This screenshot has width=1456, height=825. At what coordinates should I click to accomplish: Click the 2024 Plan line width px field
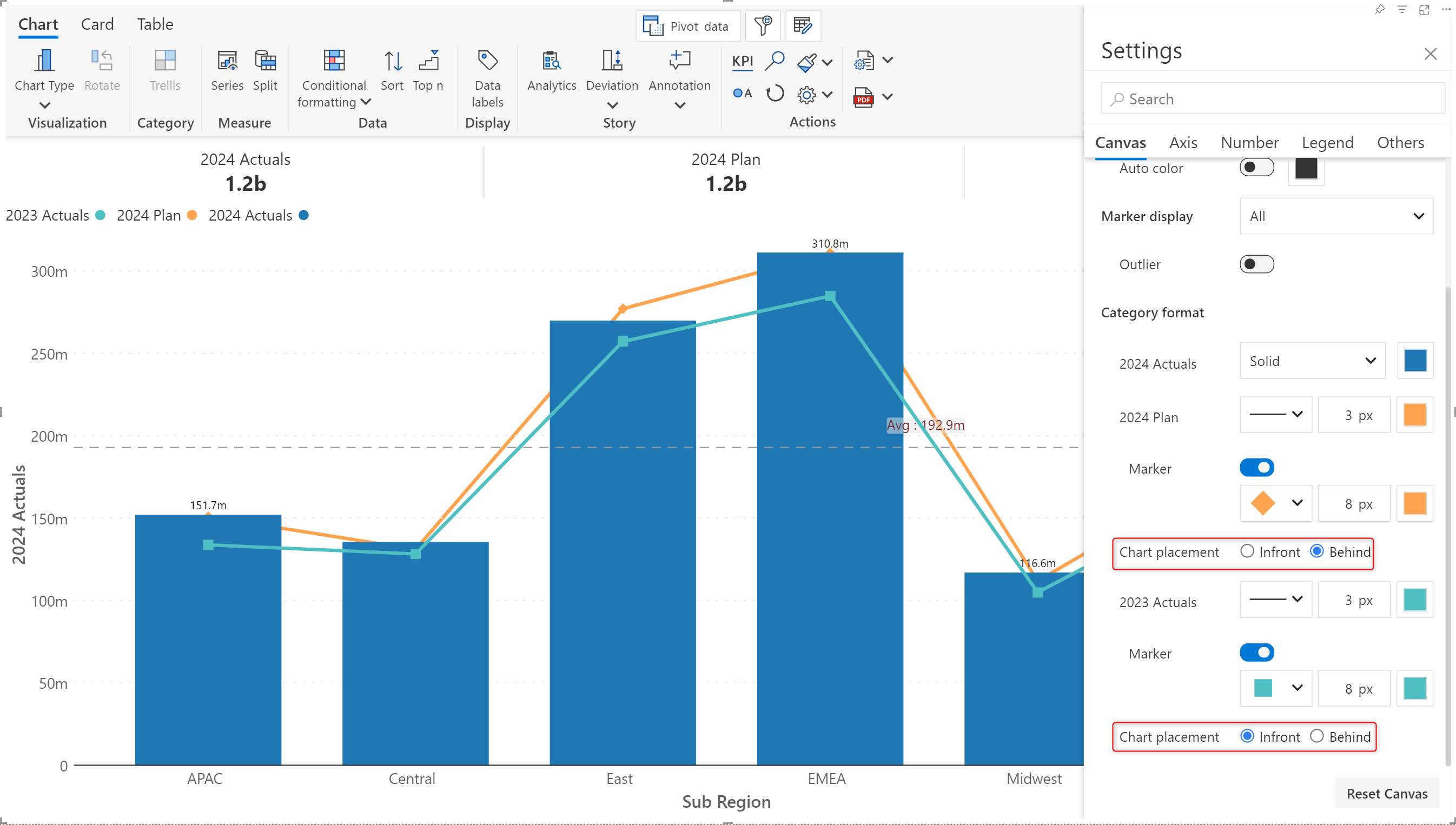1353,414
